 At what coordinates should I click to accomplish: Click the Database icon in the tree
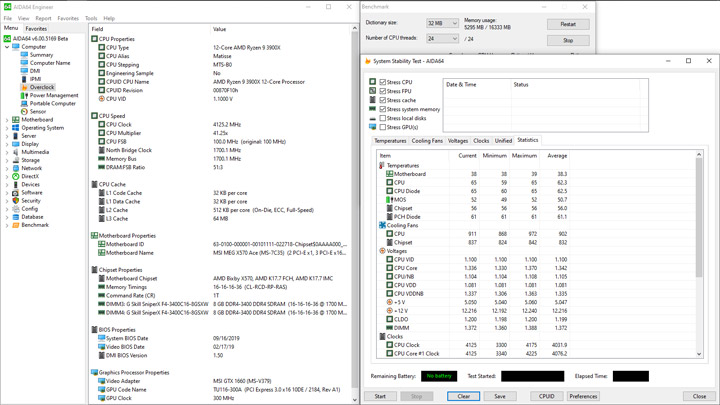16,217
